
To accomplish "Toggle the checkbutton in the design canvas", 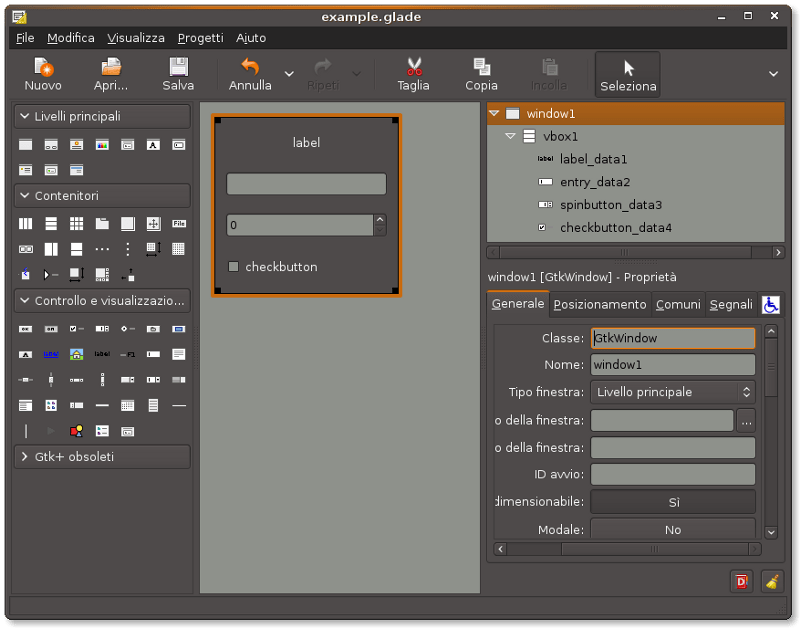I will (233, 267).
